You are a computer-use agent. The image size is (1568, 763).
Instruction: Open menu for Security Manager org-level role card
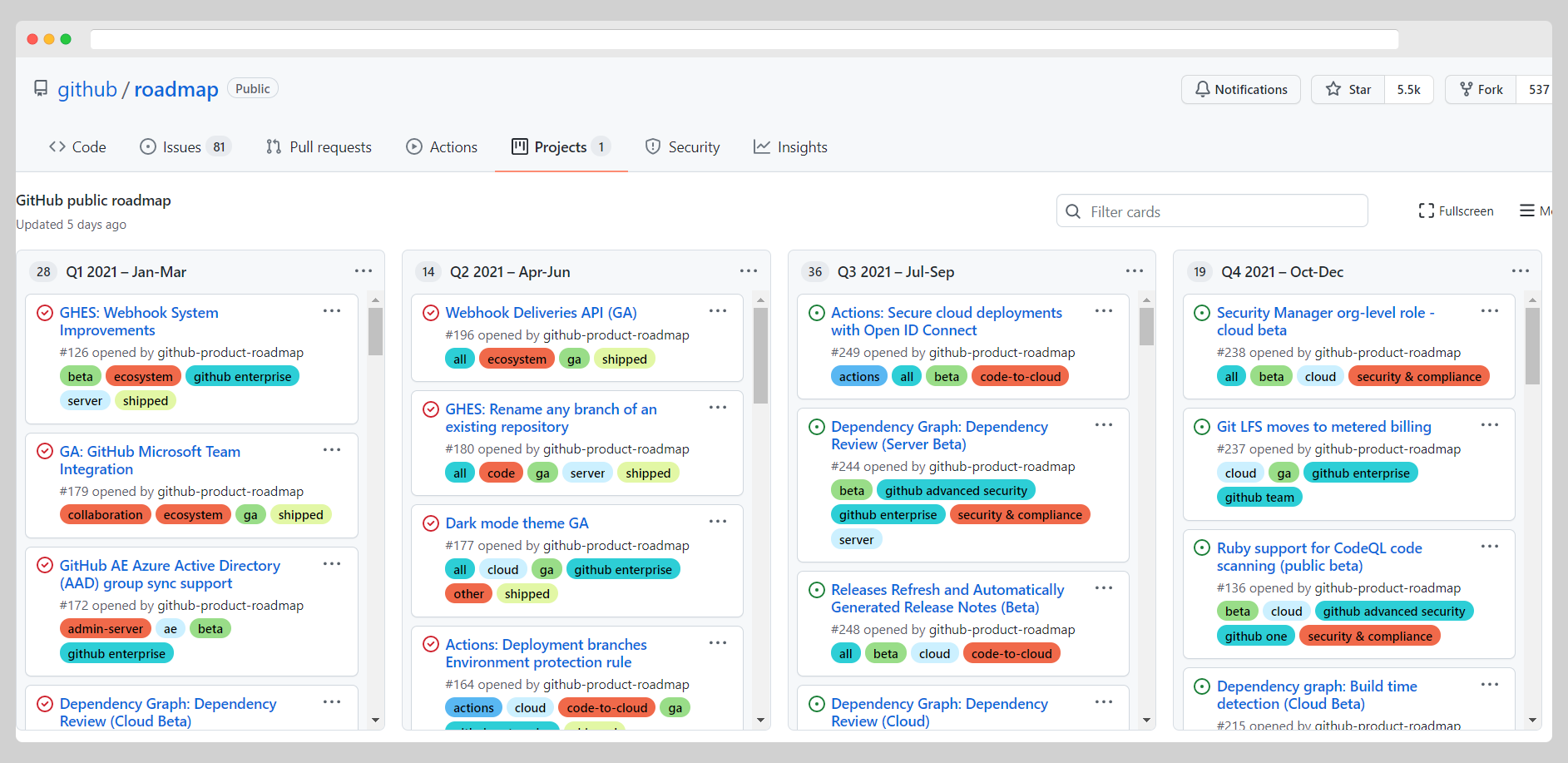pyautogui.click(x=1490, y=311)
